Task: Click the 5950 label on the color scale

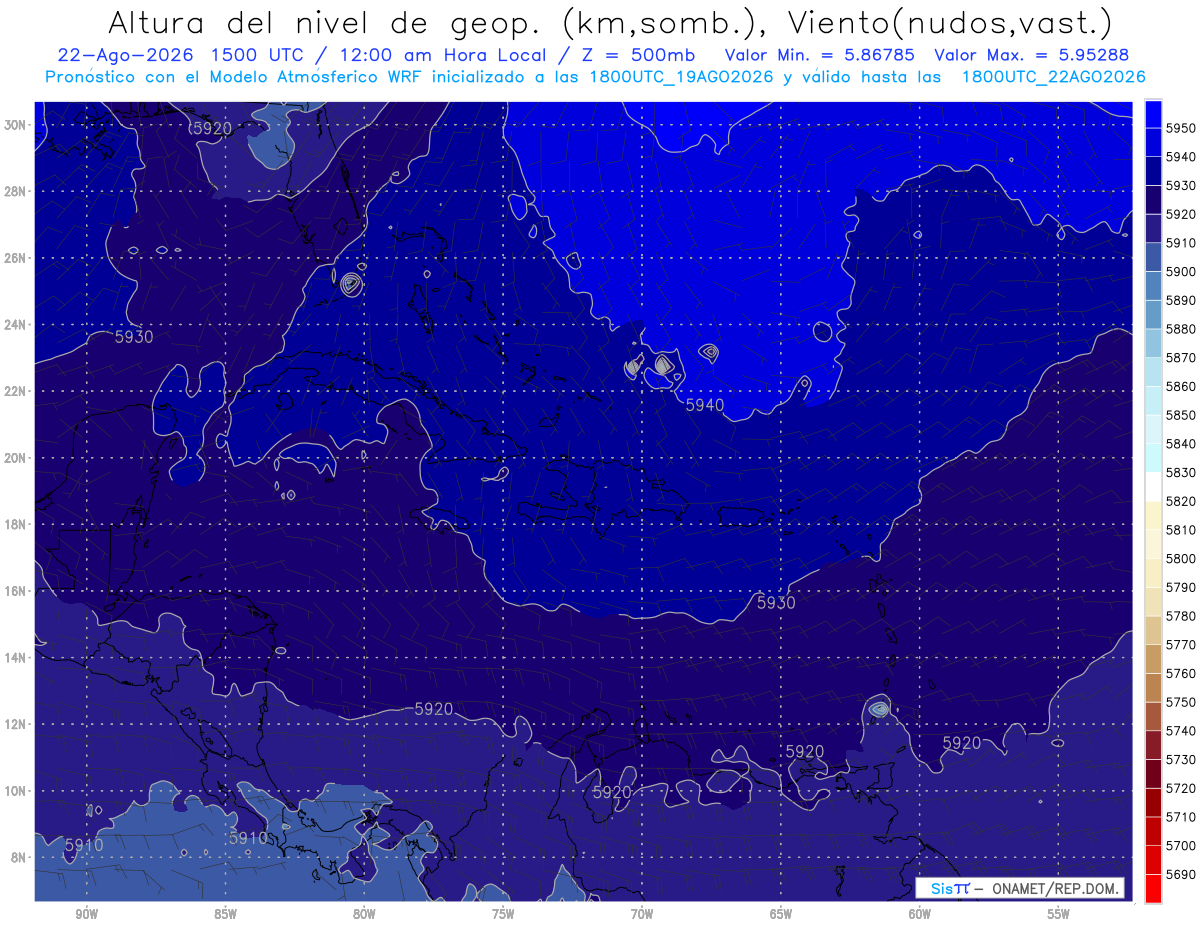Action: 1182,128
